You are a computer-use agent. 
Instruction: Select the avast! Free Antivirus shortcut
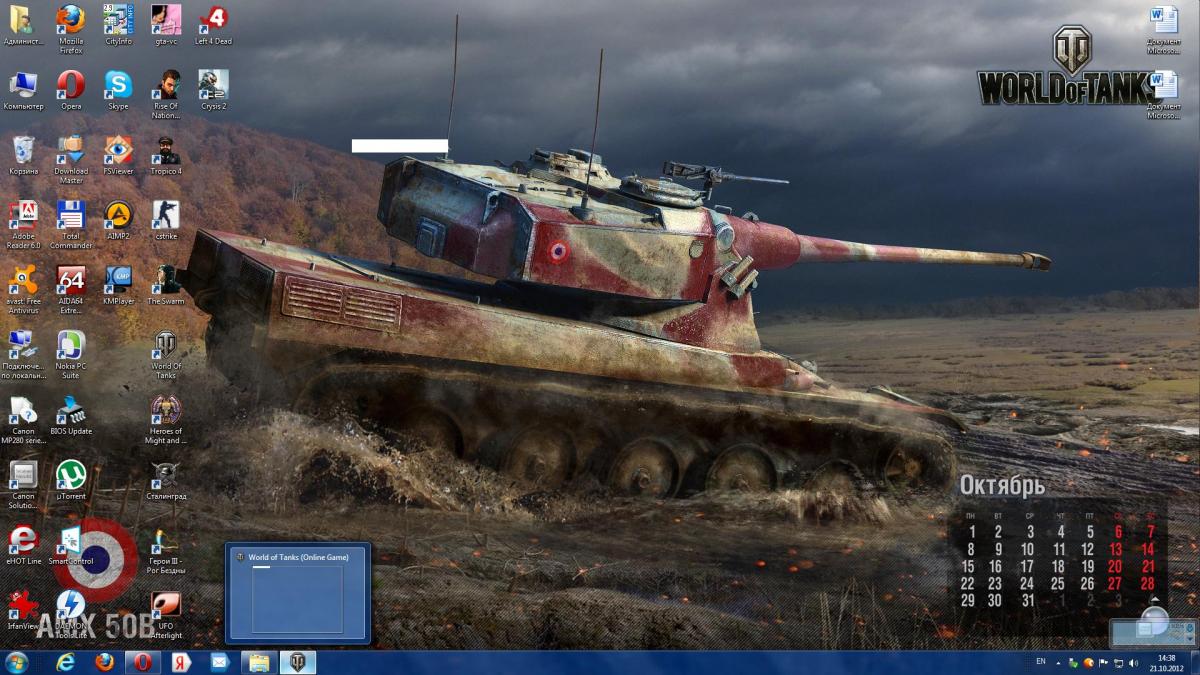(x=23, y=289)
